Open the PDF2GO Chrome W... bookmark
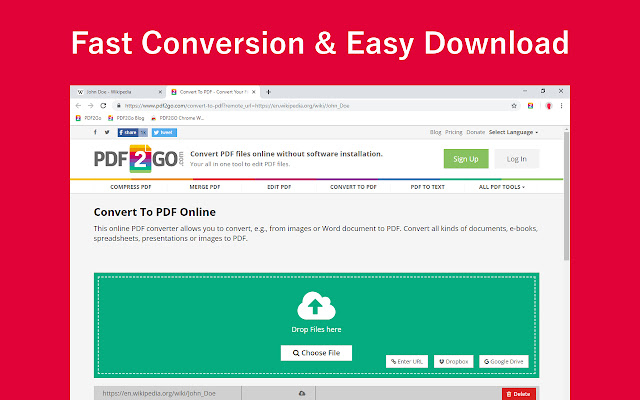Image resolution: width=640 pixels, height=400 pixels. (x=178, y=118)
